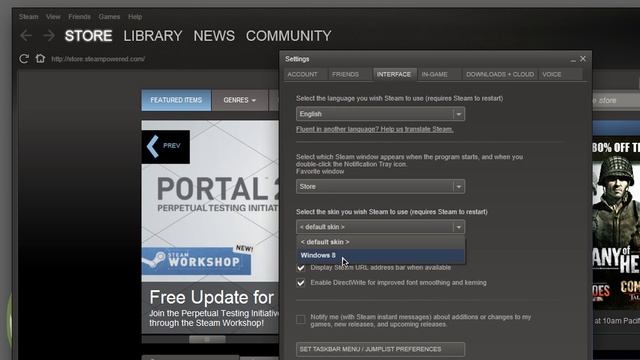Click SET TASKBAR MENU / JUMPLIST PREFERENCES

(x=380, y=349)
